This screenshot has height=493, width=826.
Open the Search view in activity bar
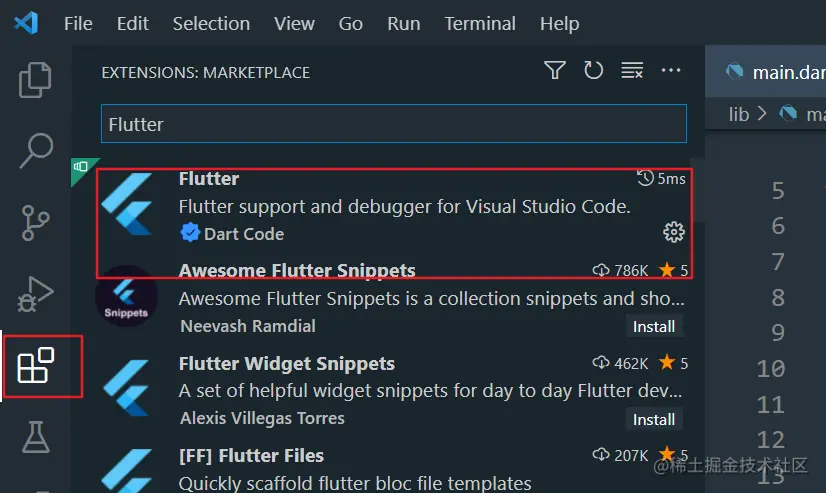click(x=36, y=151)
